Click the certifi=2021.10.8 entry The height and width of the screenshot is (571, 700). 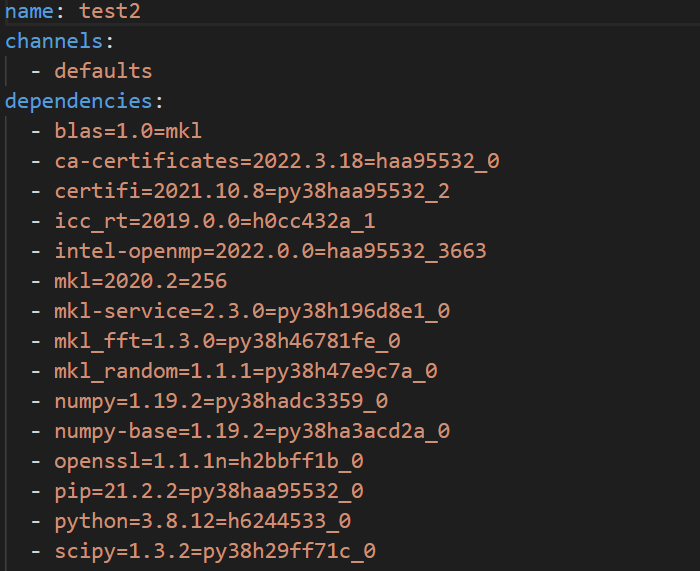252,191
